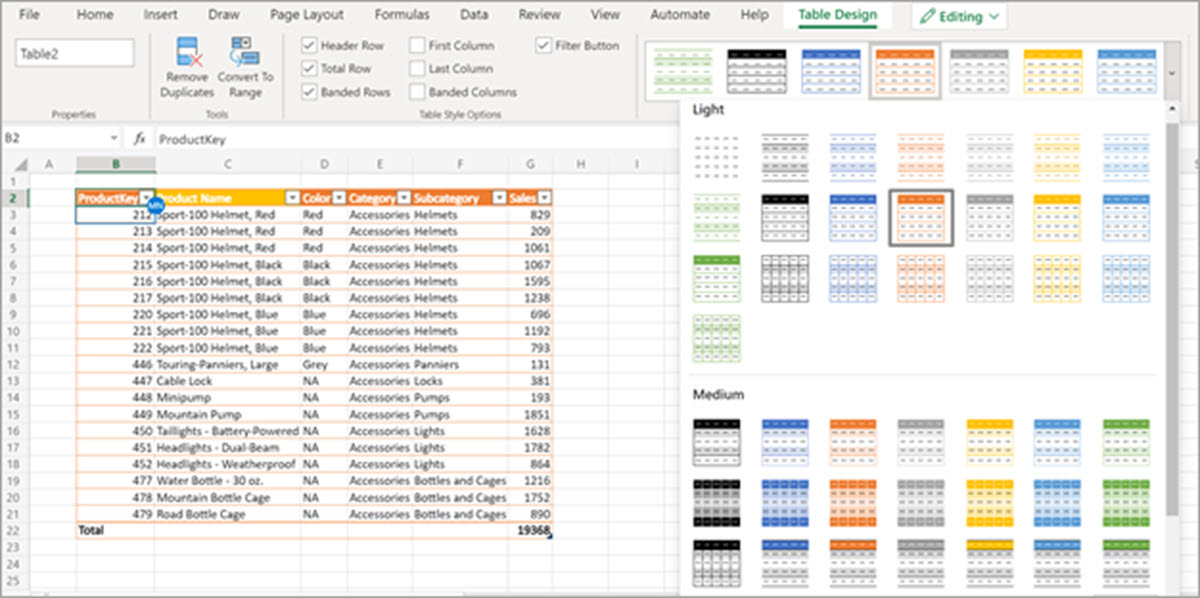Click the fx insert function icon

tap(140, 140)
